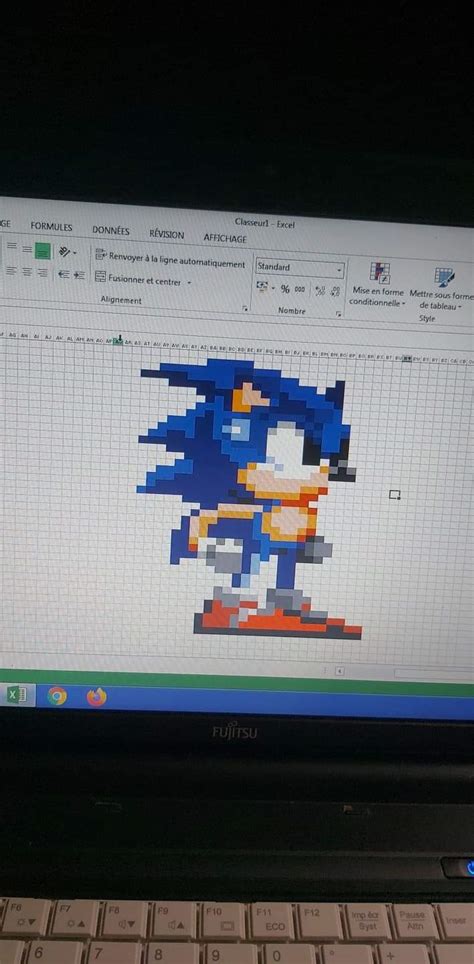474x964 pixels.
Task: Click the middle vertical align icon
Action: tap(27, 248)
